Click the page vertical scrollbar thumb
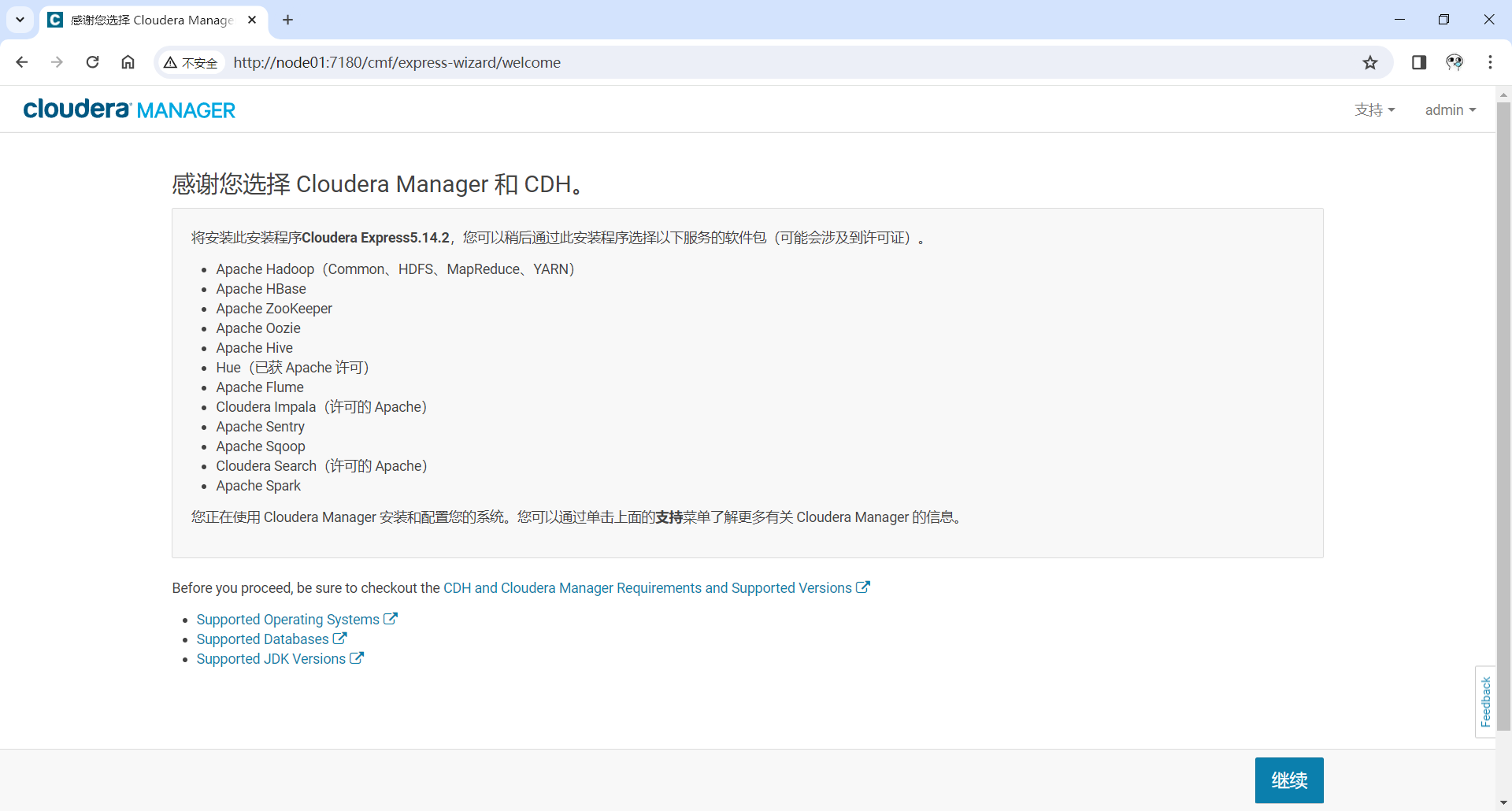This screenshot has height=811, width=1512. (x=1503, y=416)
